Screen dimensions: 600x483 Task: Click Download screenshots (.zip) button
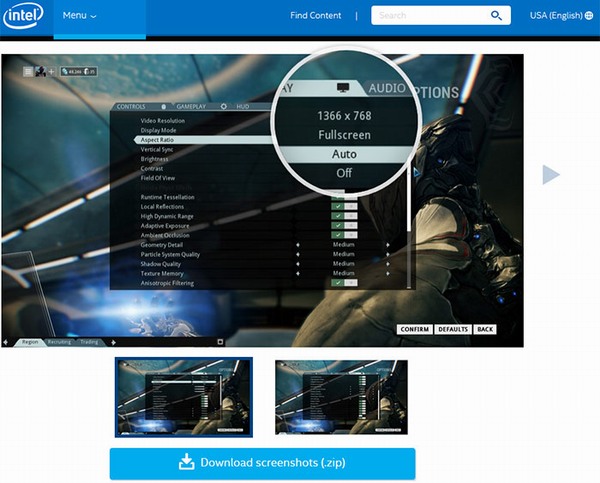click(x=262, y=463)
